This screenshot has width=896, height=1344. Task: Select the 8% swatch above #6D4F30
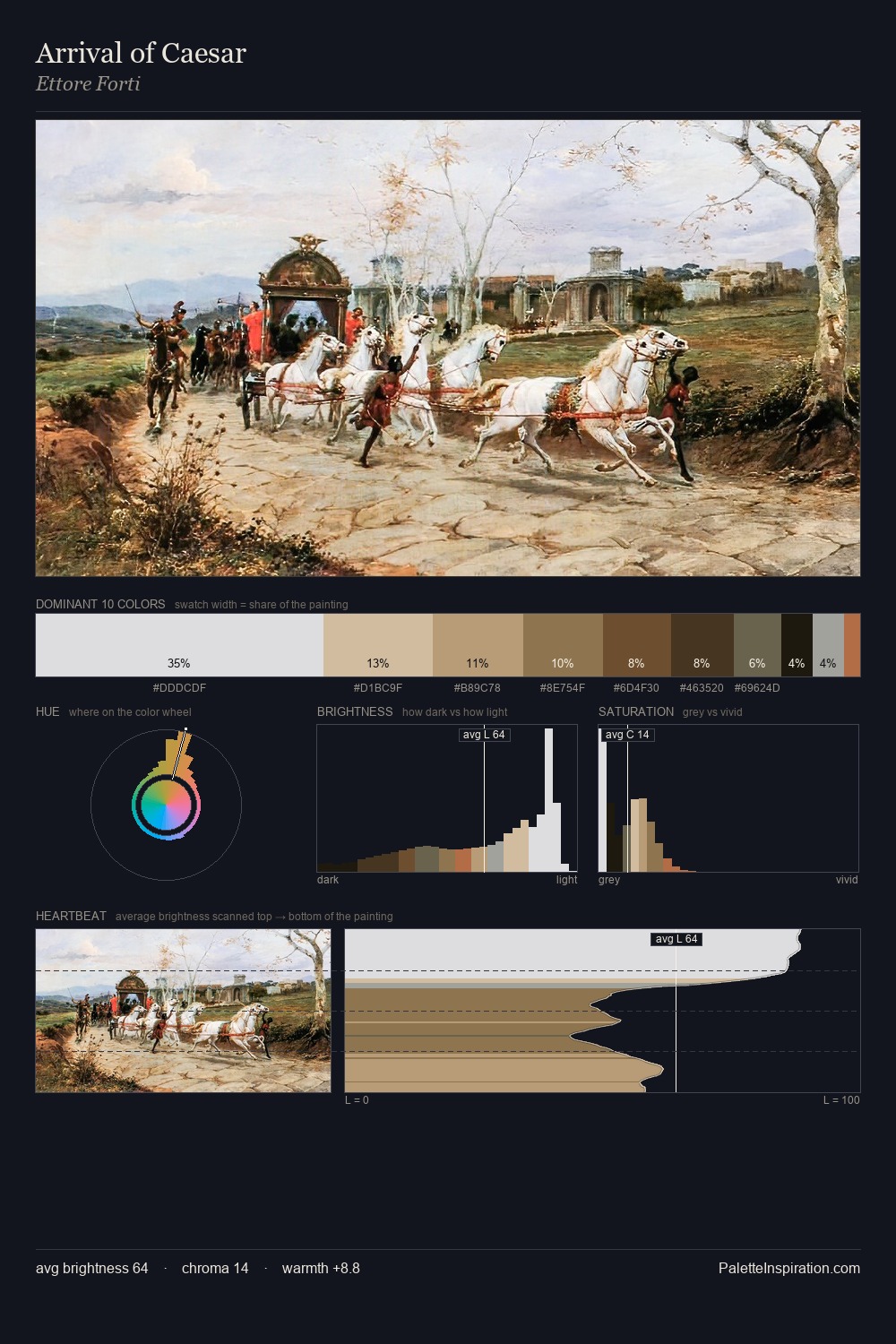(x=637, y=645)
